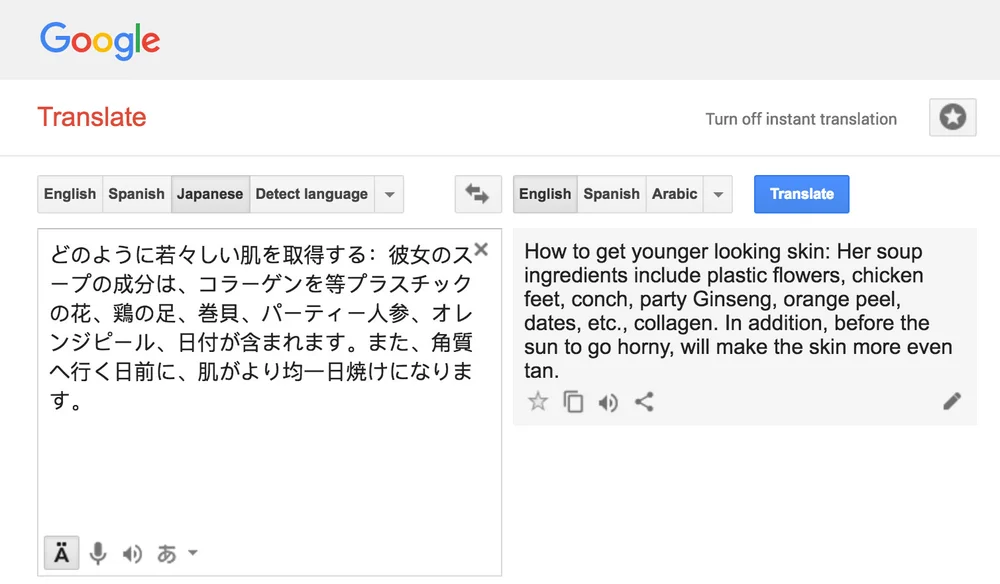Image resolution: width=1000 pixels, height=584 pixels.
Task: Expand the source language list dropdown
Action: 389,194
